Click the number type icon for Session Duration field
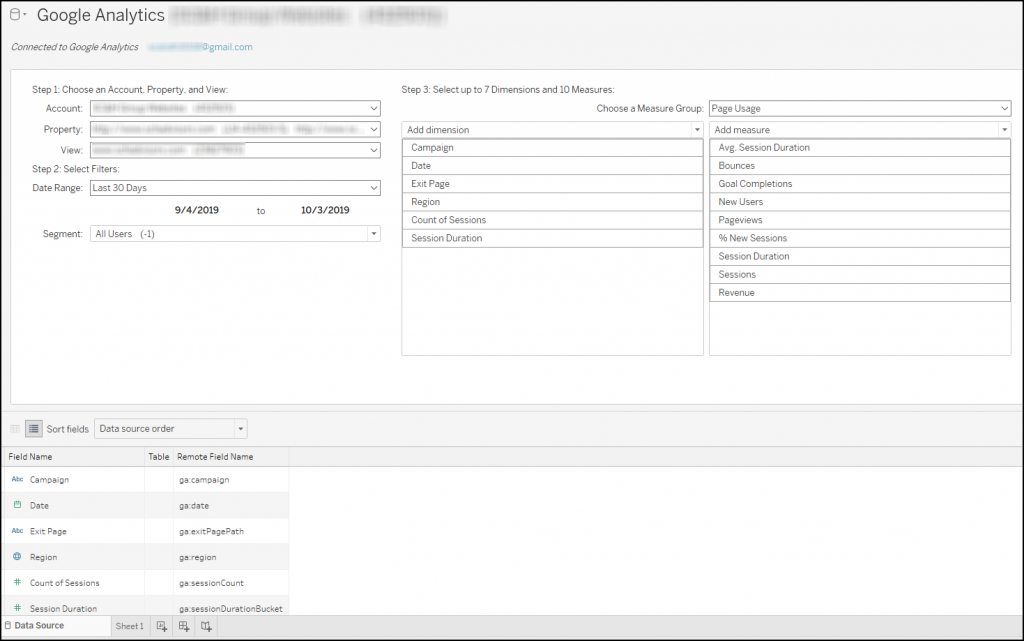 pos(18,608)
